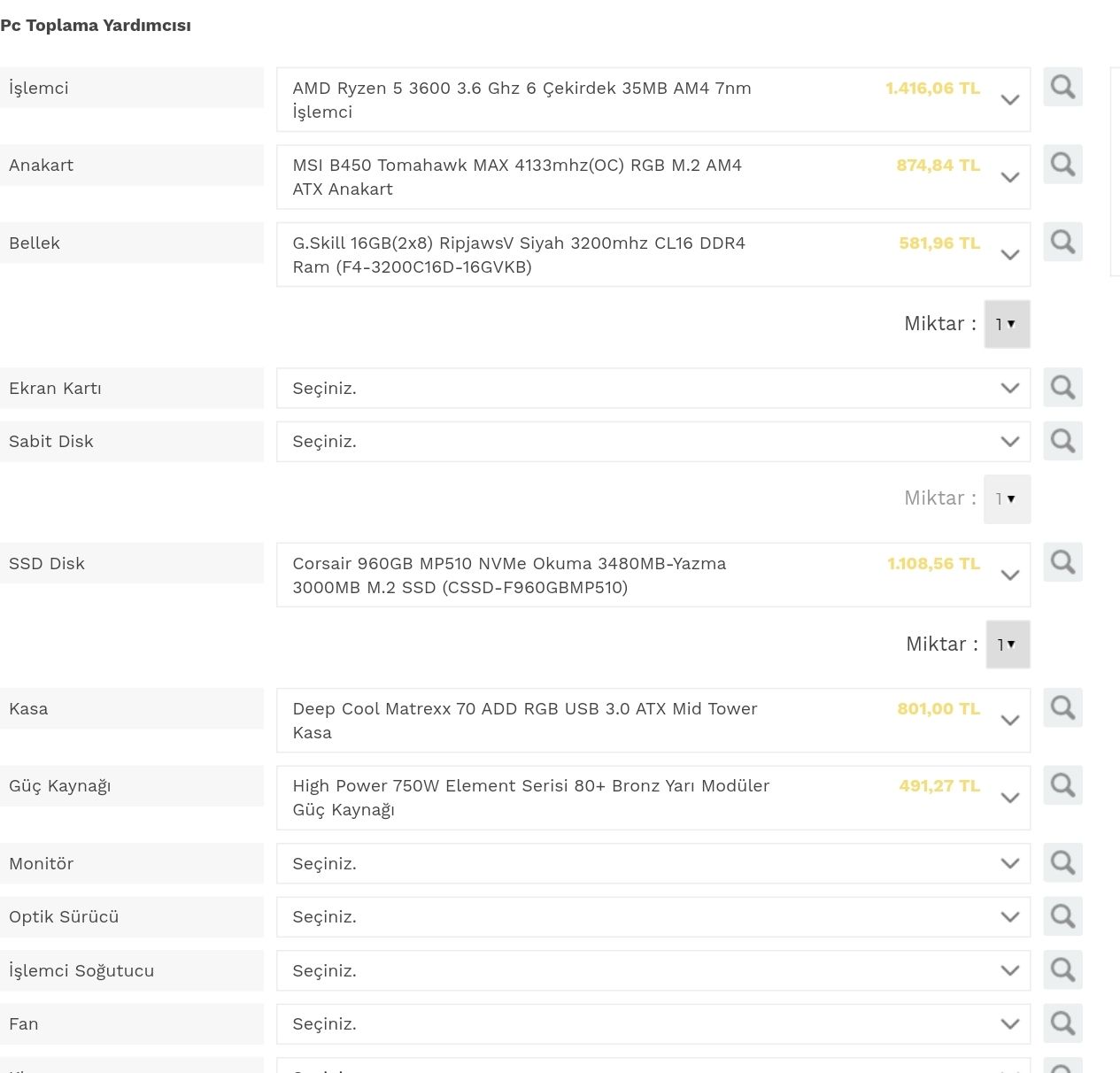Expand the Monitör component dropdown
The height and width of the screenshot is (1073, 1120).
pos(653,863)
